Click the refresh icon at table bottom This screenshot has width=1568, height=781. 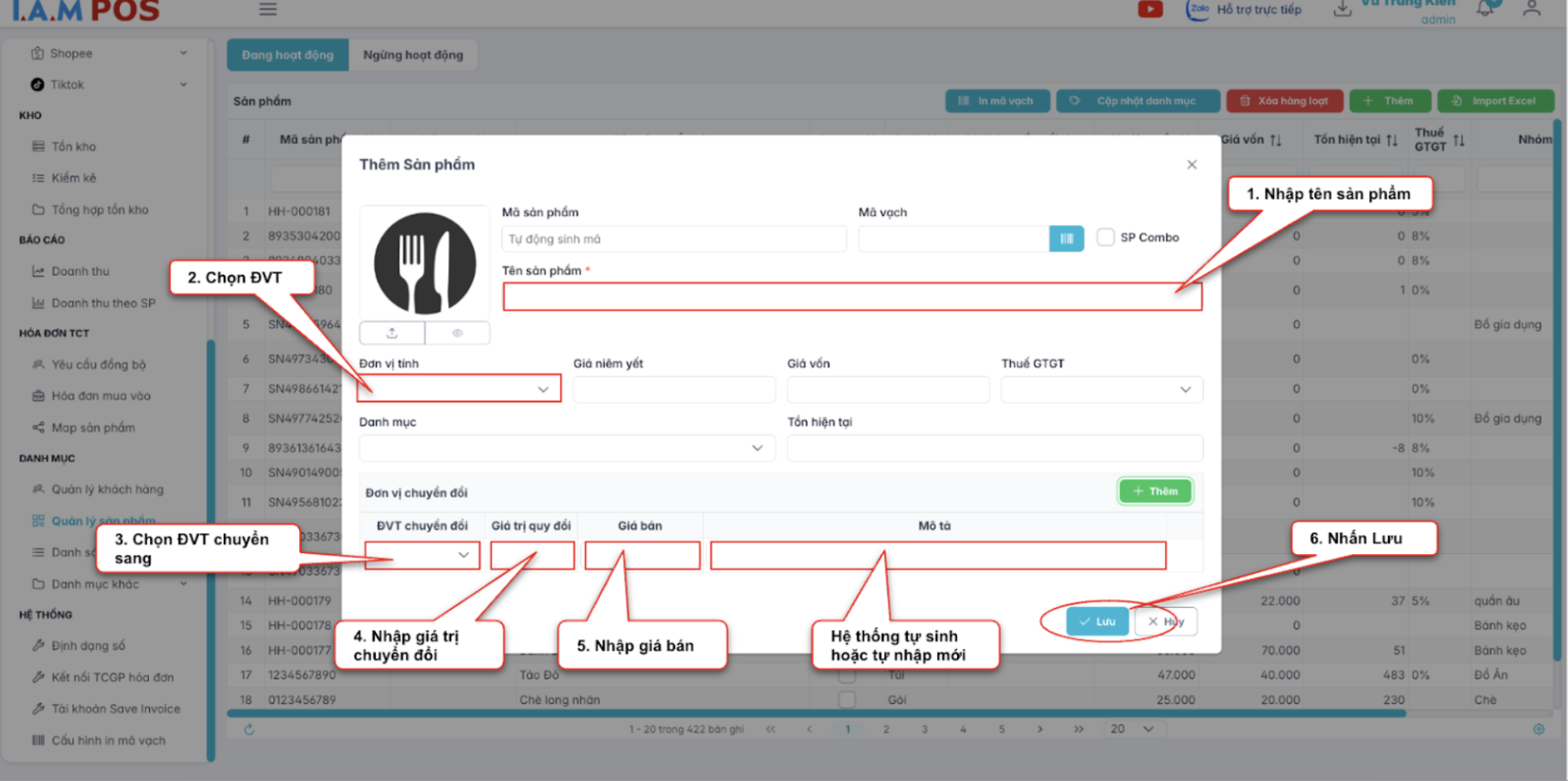[x=249, y=730]
